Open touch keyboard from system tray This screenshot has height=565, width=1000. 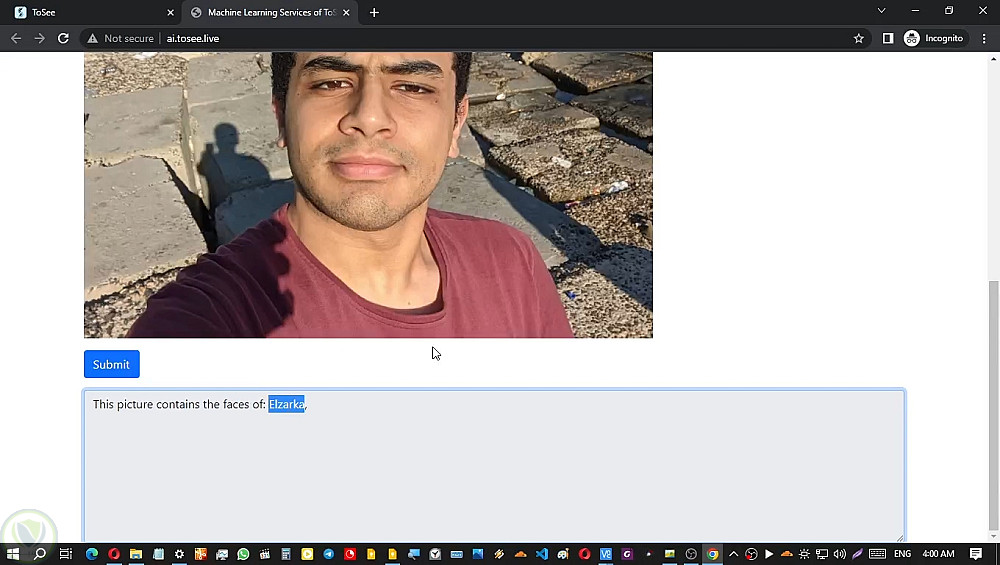(878, 554)
